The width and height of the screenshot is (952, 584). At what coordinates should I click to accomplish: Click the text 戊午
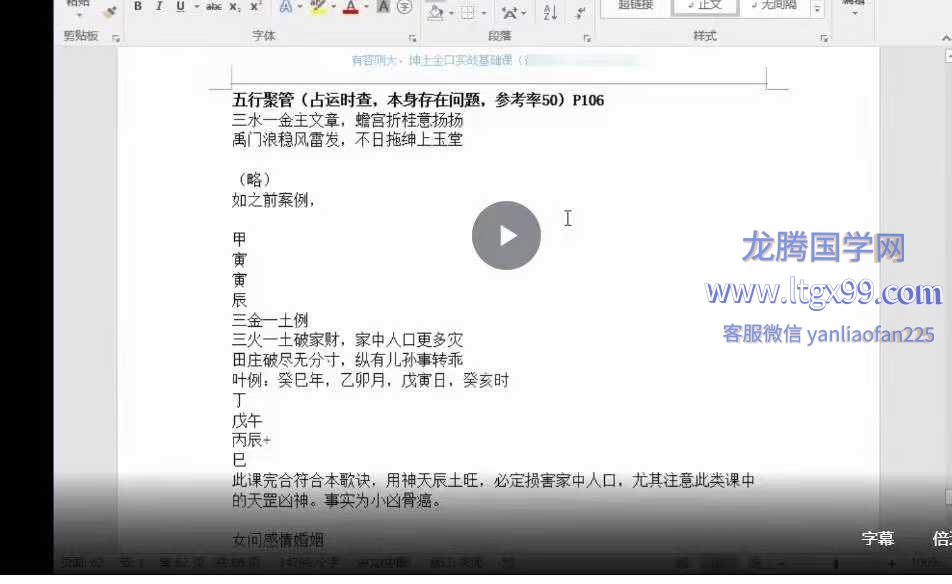247,420
